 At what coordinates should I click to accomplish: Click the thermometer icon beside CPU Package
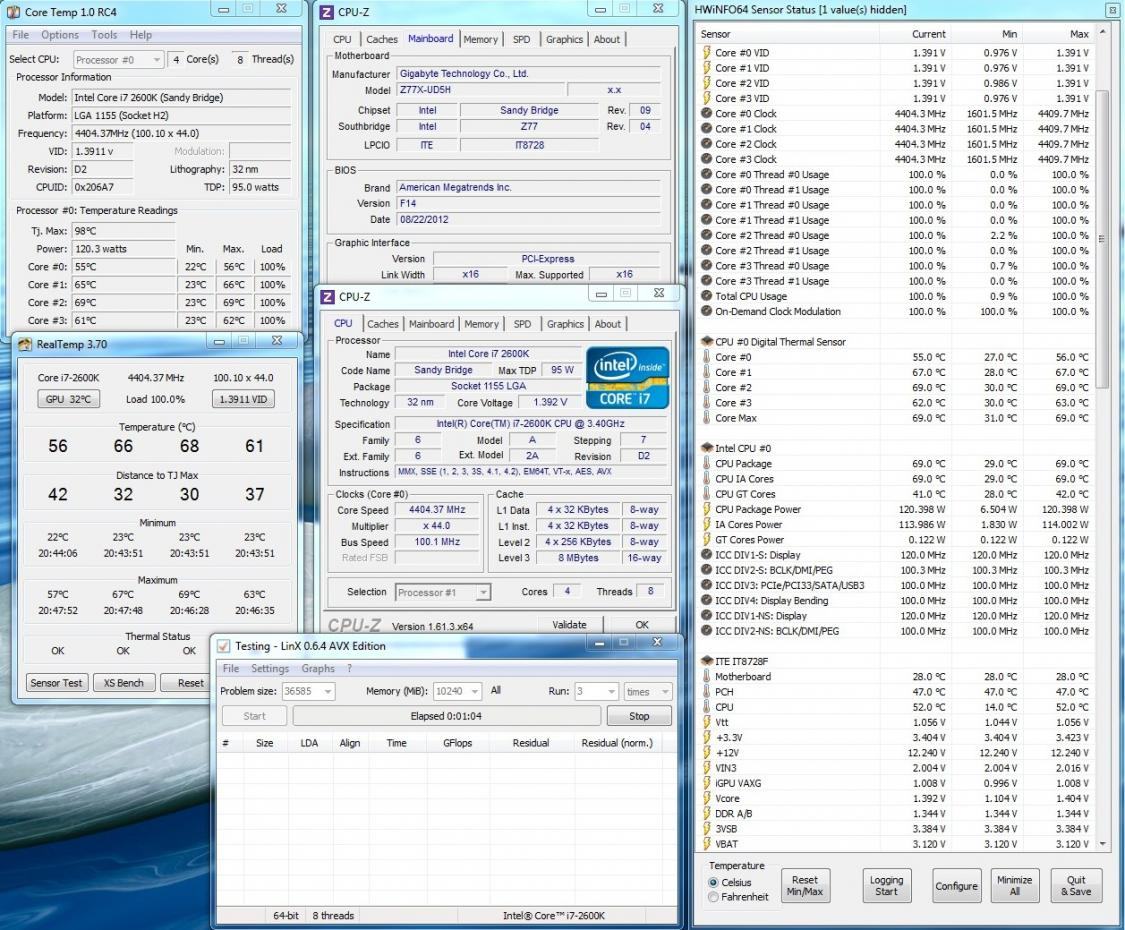click(707, 464)
